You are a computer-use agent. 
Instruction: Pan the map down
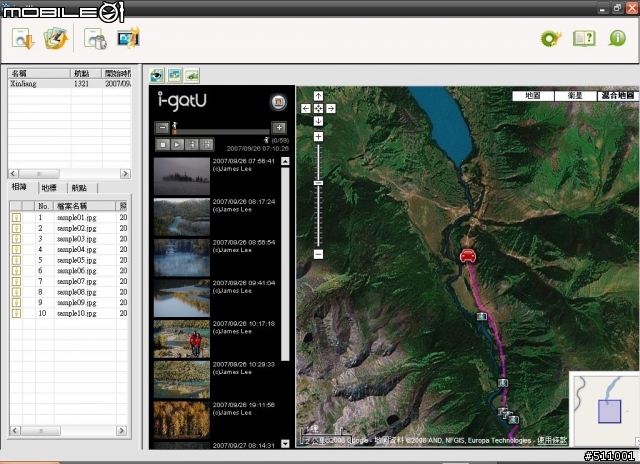318,121
